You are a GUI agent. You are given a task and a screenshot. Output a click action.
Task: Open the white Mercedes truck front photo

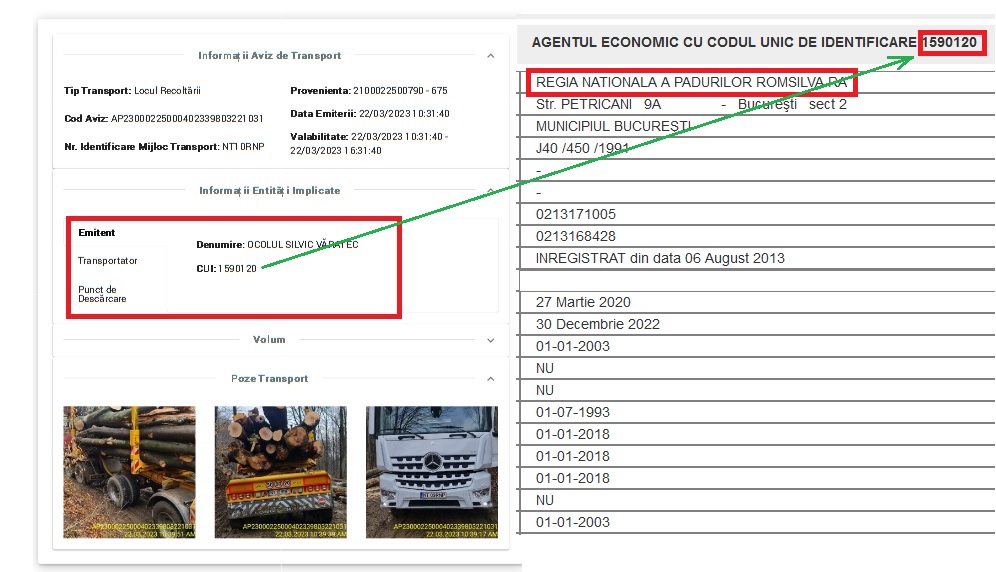tap(432, 472)
